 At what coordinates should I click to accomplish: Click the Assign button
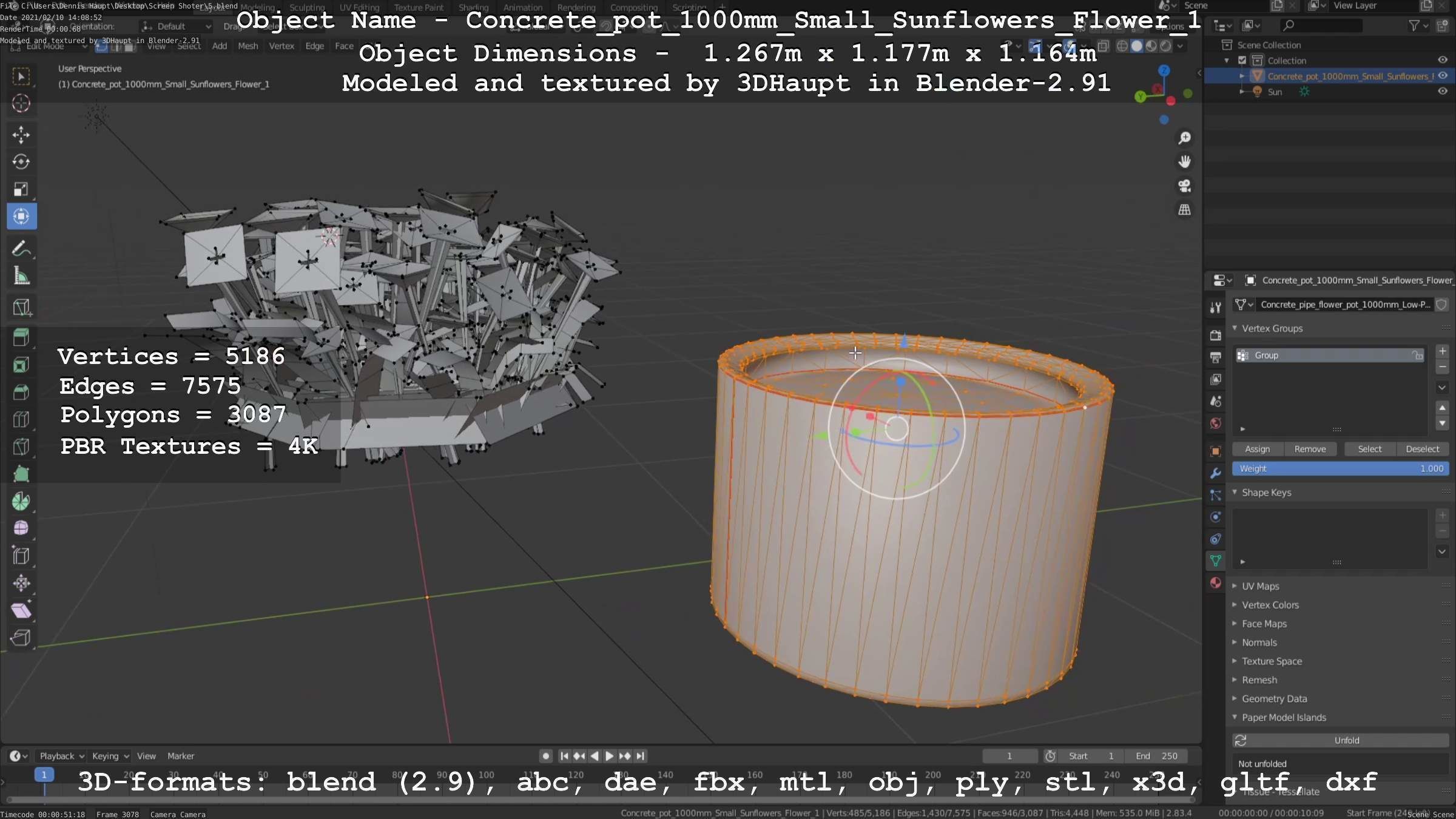coord(1257,449)
